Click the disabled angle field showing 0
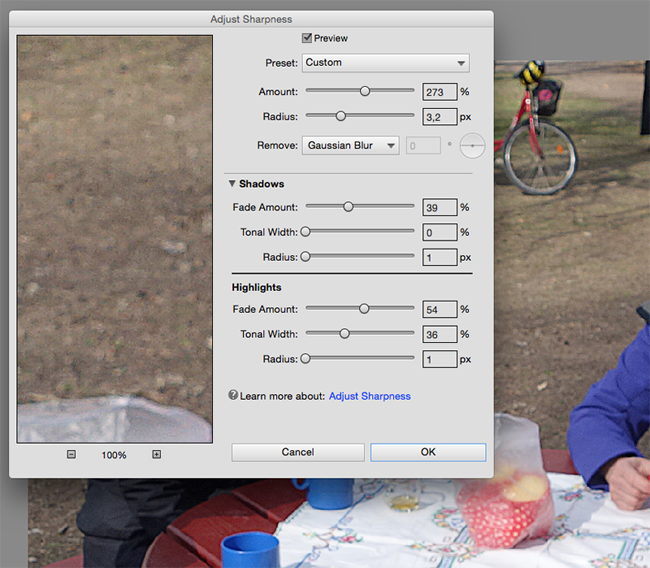 pyautogui.click(x=423, y=146)
